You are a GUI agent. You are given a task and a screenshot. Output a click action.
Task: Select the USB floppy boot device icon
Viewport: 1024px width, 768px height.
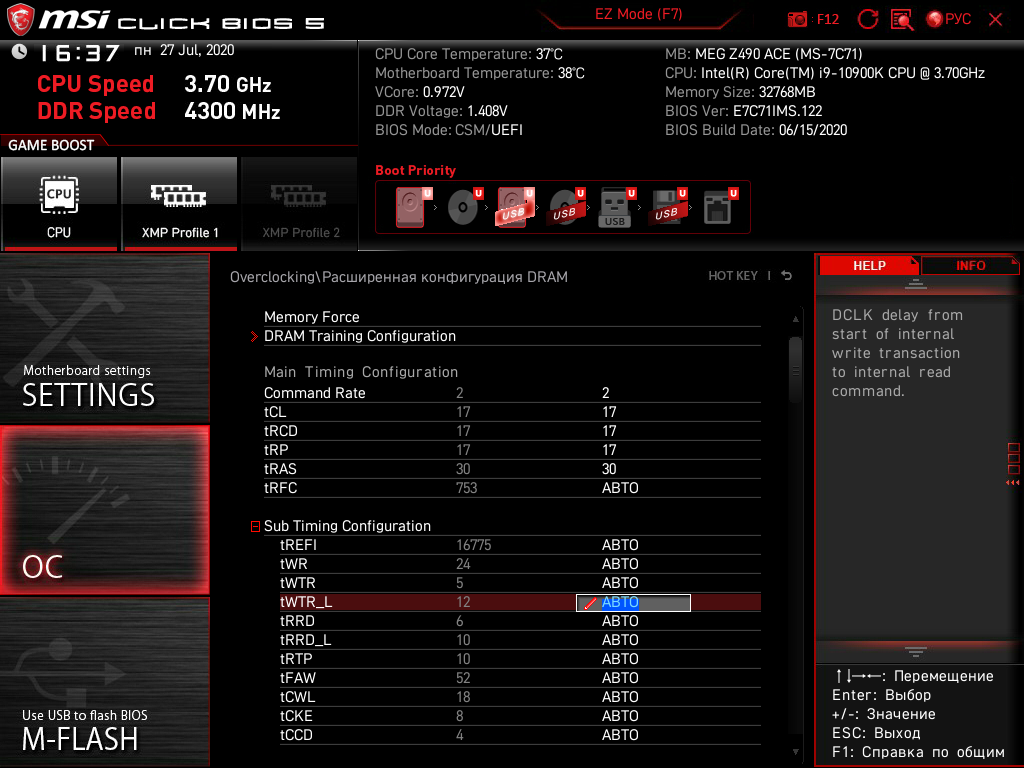(667, 207)
